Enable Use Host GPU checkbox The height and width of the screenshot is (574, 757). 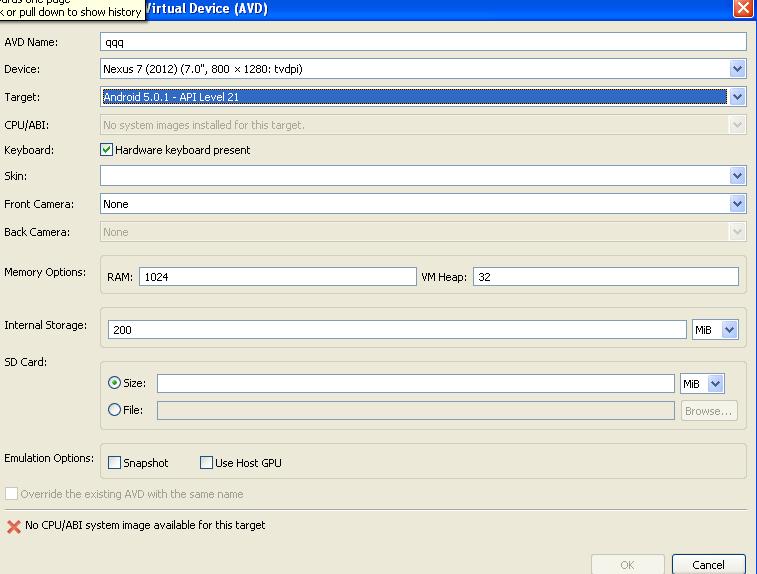pos(206,462)
